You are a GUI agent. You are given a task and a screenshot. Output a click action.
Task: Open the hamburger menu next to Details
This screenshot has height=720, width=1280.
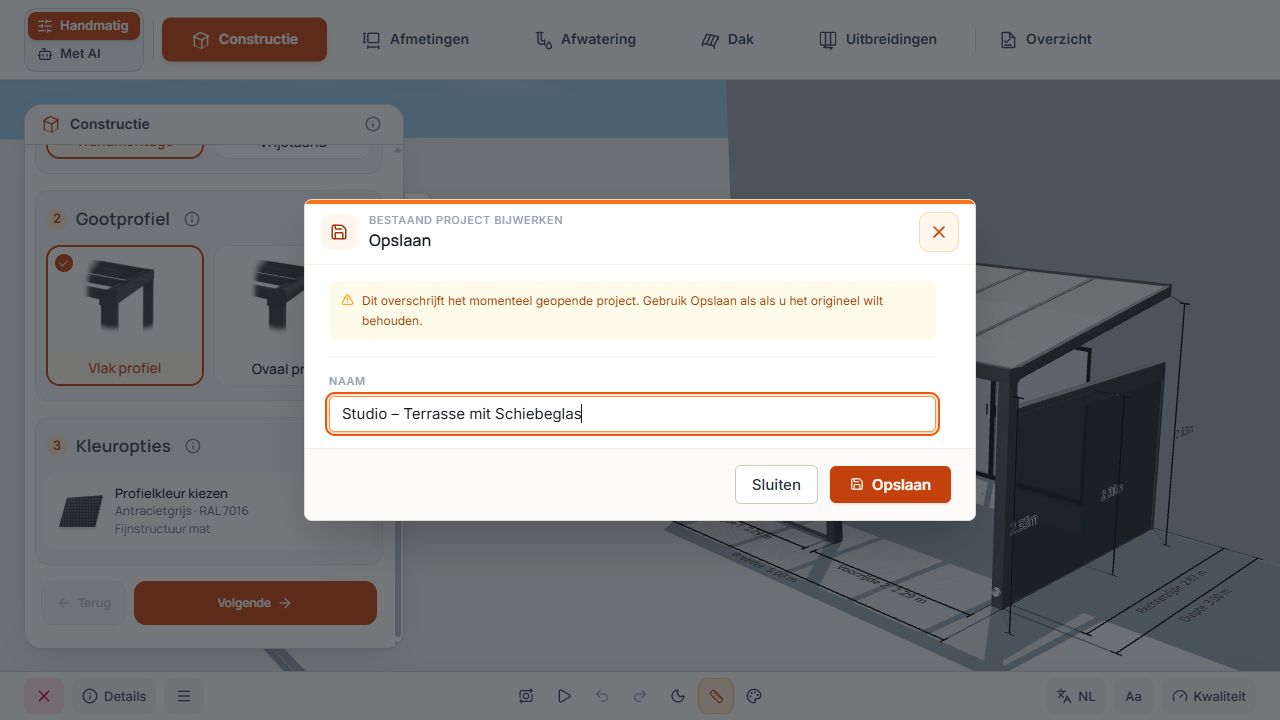click(x=184, y=696)
